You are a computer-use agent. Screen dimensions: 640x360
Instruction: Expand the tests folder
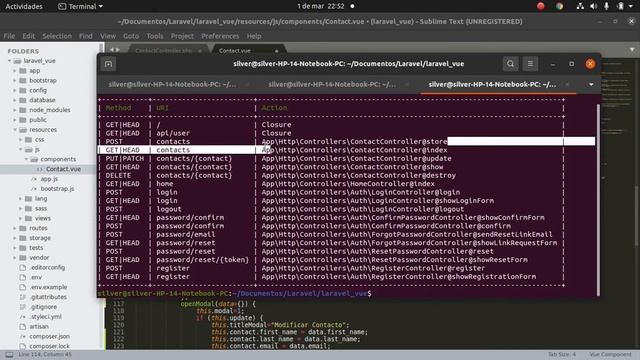[x=15, y=248]
